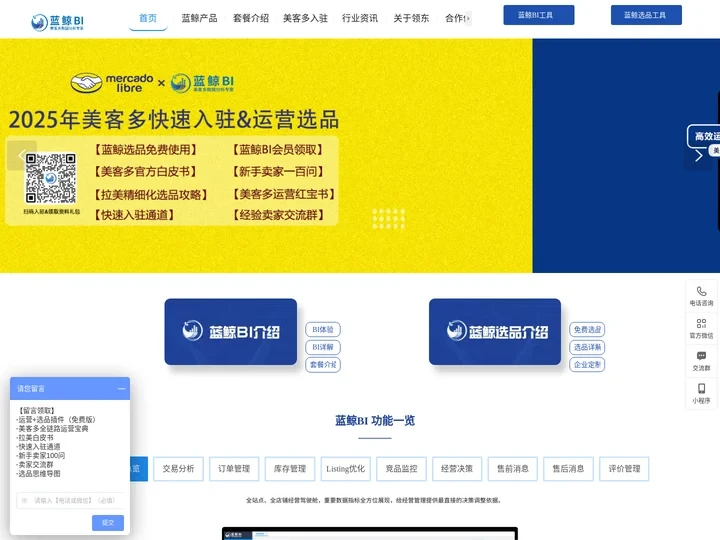Click the 套餐介绍 pill beside BI card

(x=323, y=365)
